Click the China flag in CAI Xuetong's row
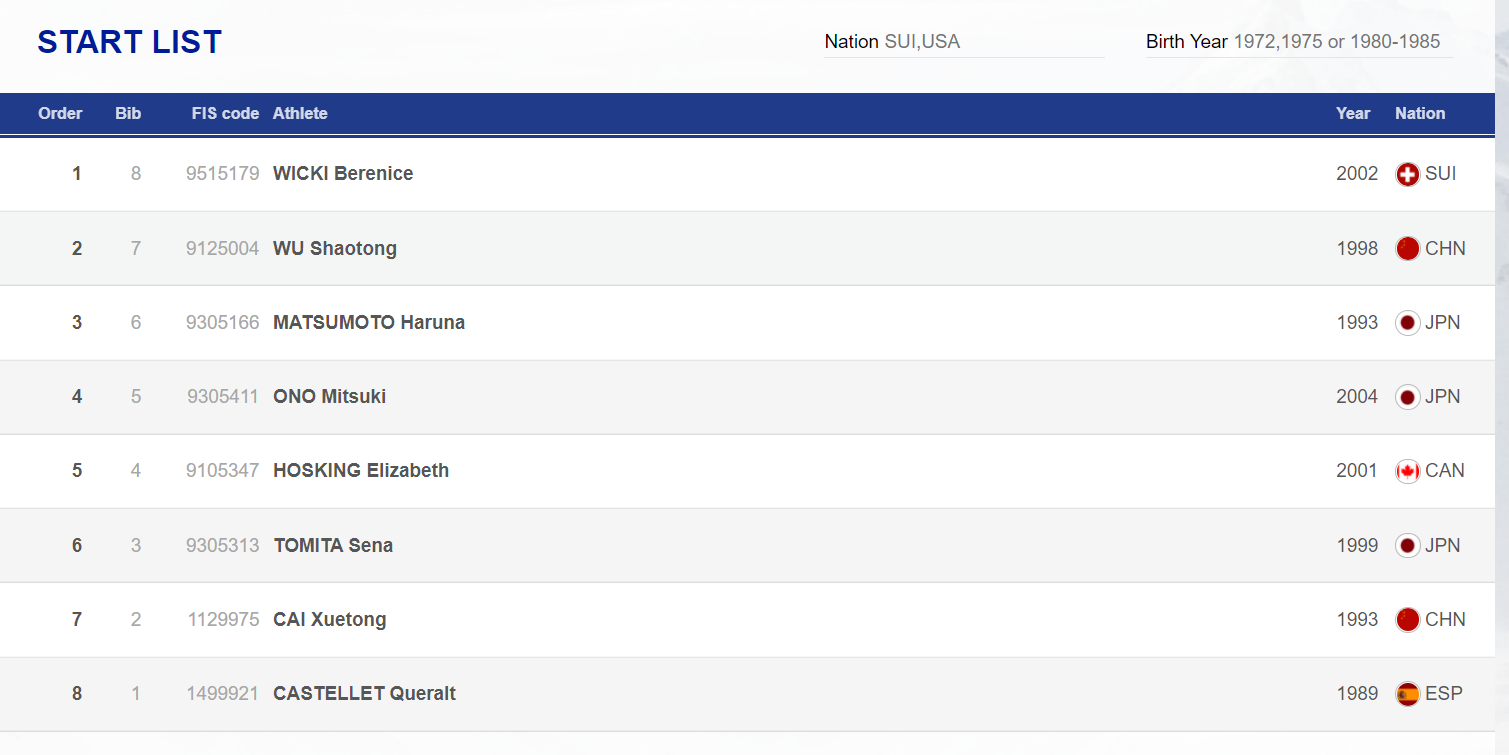This screenshot has height=755, width=1509. point(1407,620)
